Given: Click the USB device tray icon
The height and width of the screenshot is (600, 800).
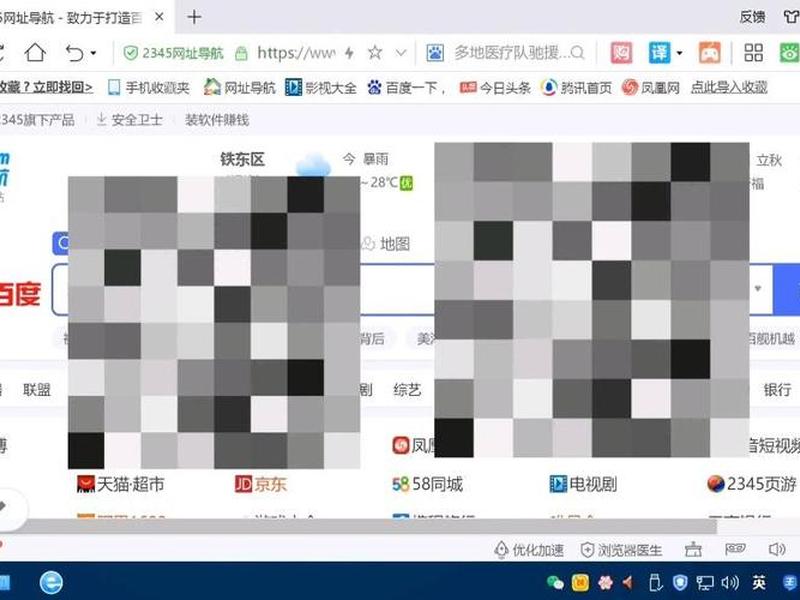Looking at the screenshot, I should 655,582.
